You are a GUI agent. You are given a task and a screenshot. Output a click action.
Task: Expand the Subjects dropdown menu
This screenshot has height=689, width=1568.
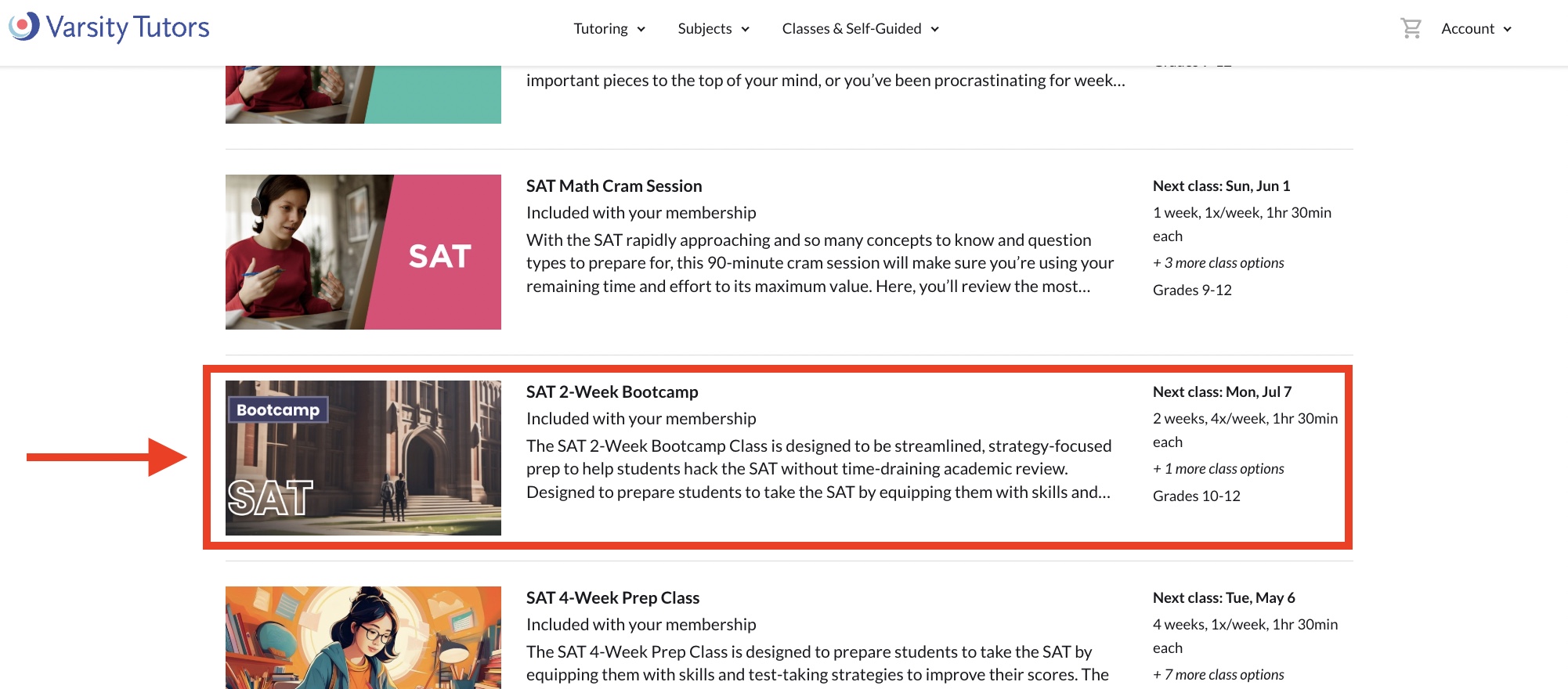pos(714,29)
